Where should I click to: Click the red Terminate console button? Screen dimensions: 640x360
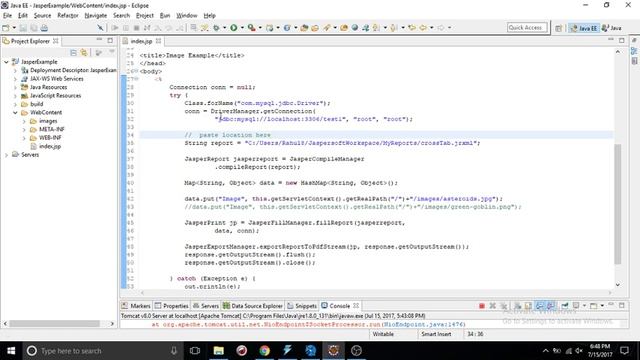482,306
